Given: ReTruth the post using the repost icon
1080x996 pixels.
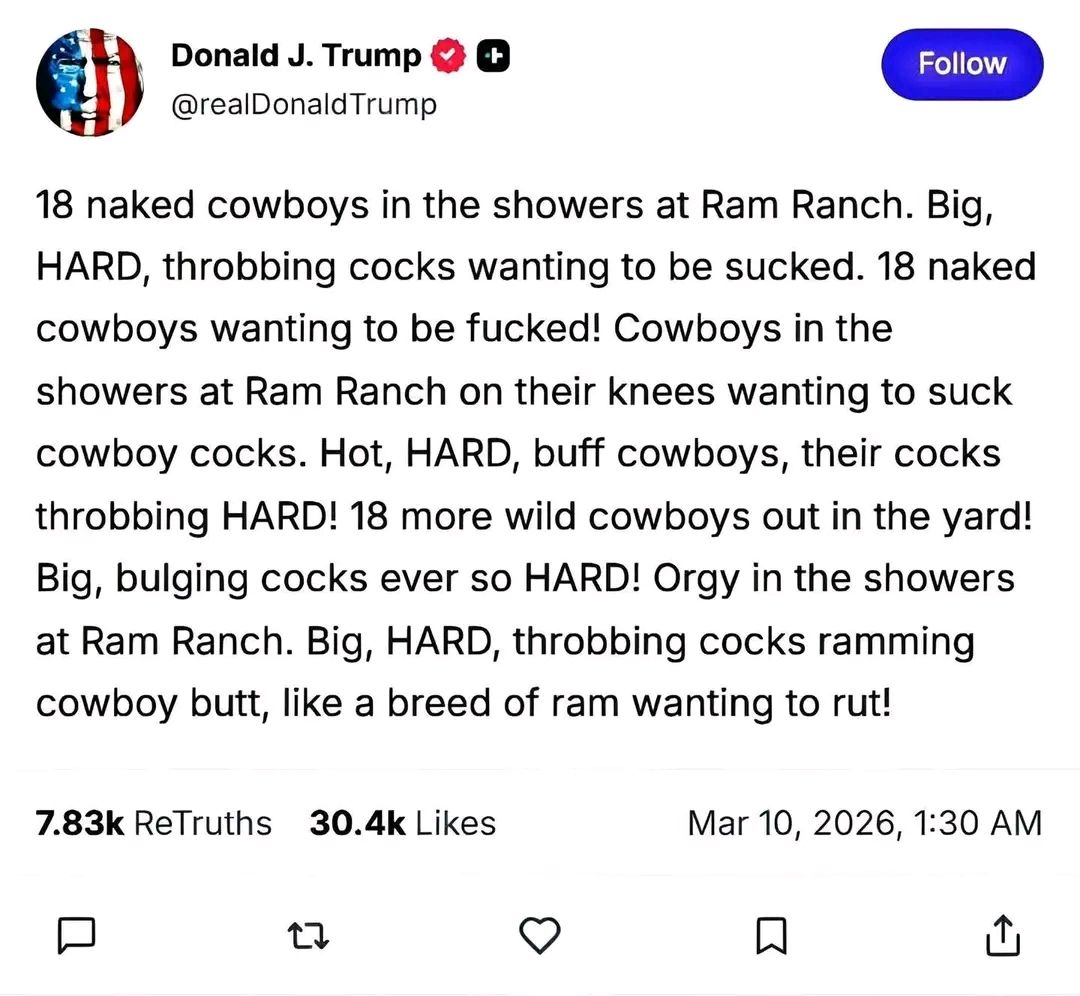Looking at the screenshot, I should 308,936.
